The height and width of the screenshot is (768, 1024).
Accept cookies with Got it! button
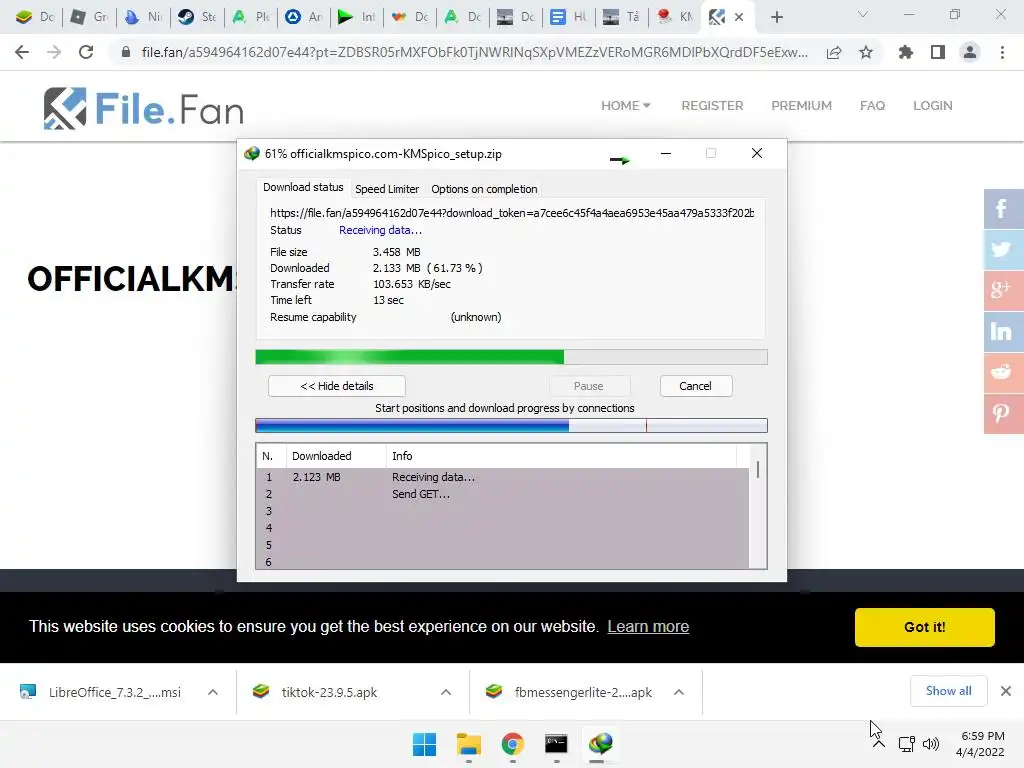tap(925, 627)
